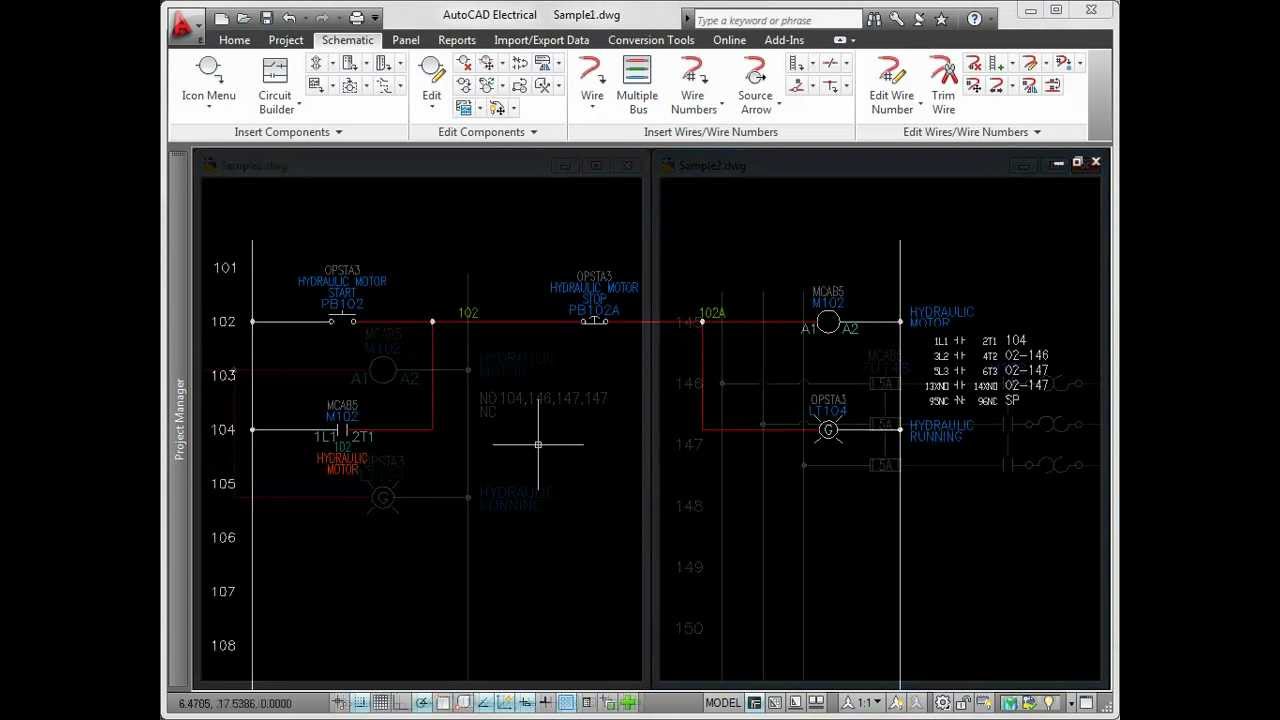Click the Add-Ins ribbon tab
This screenshot has height=720, width=1280.
784,40
